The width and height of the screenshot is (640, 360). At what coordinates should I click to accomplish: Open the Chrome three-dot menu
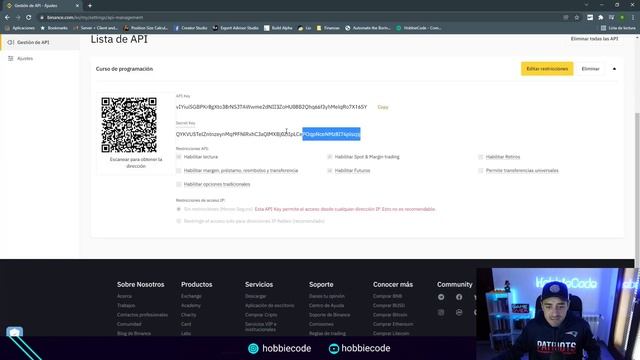[x=633, y=18]
